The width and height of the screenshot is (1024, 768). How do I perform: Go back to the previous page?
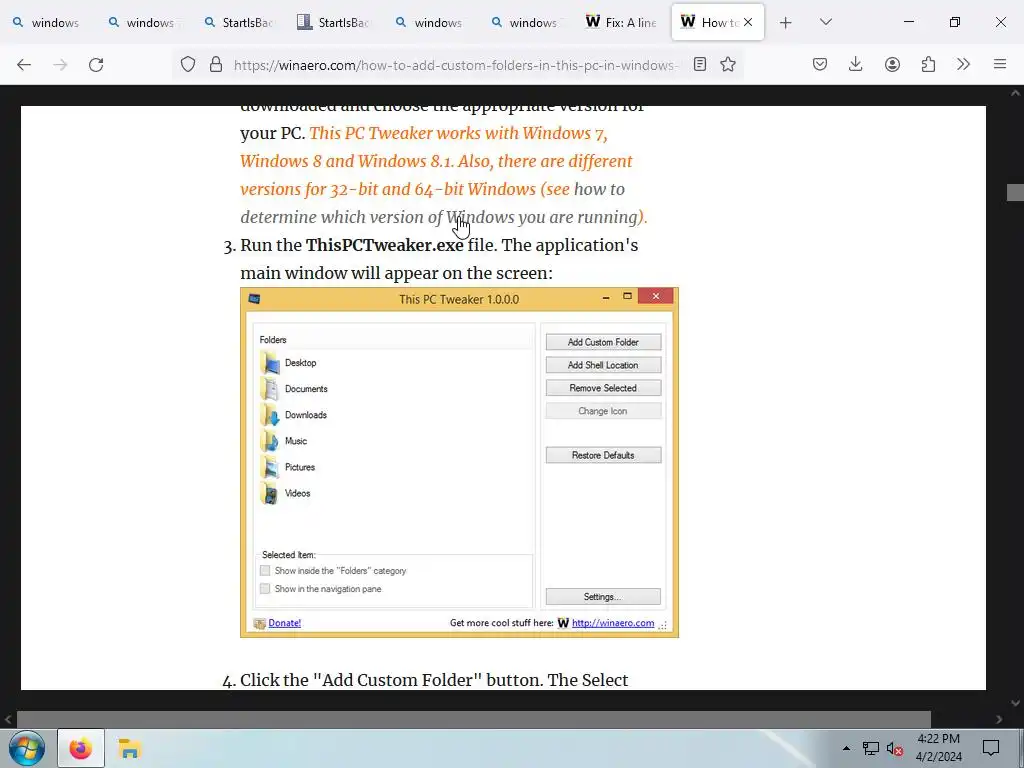coord(24,64)
